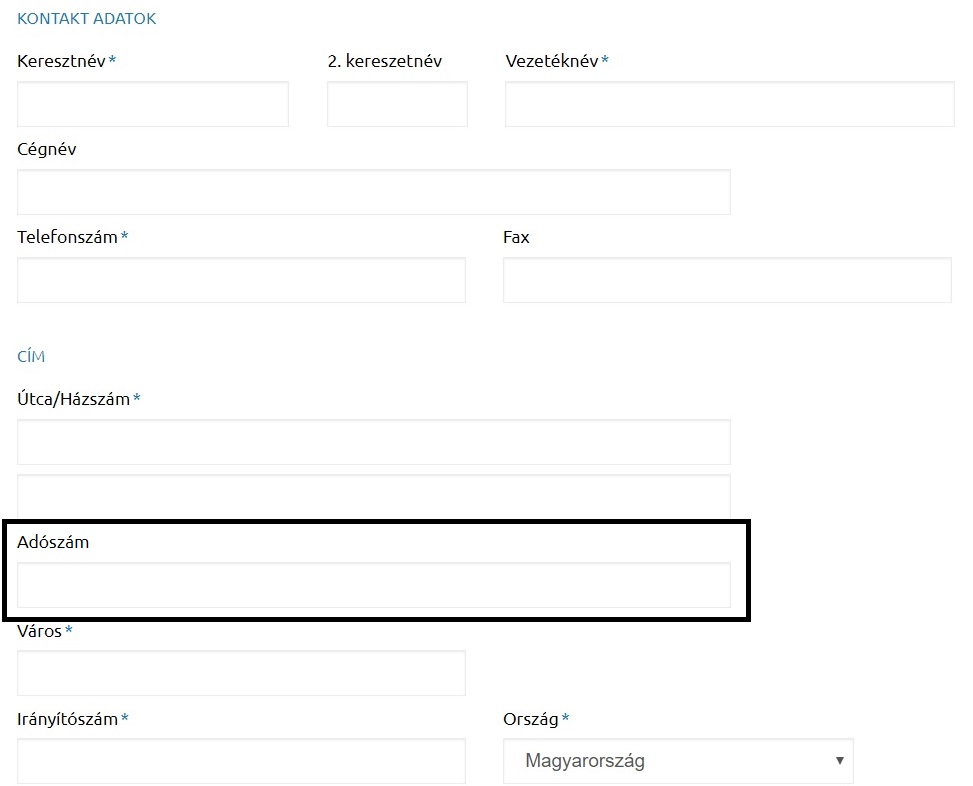Click the CÍM section header
The image size is (973, 786).
(30, 356)
